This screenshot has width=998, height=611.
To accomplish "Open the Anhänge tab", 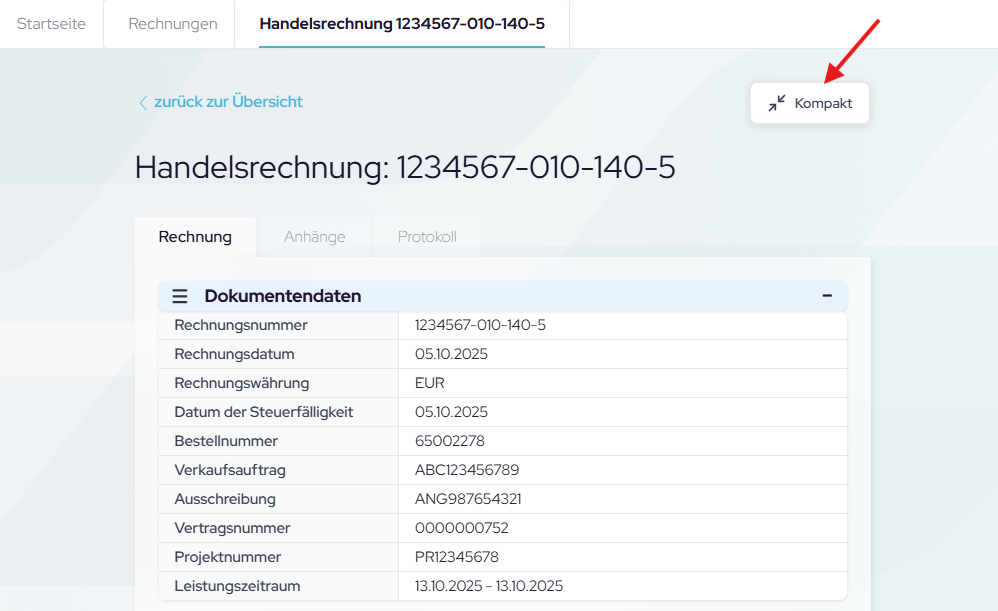I will pos(314,237).
